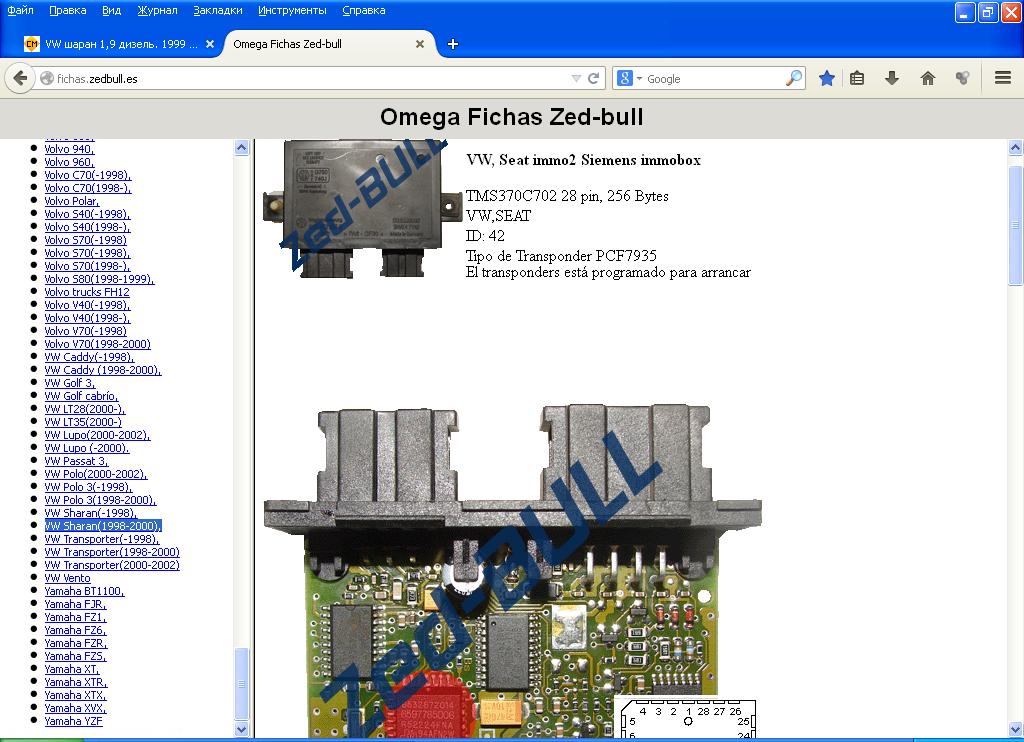Open the Закладки menu
This screenshot has height=742, width=1024.
pyautogui.click(x=218, y=10)
